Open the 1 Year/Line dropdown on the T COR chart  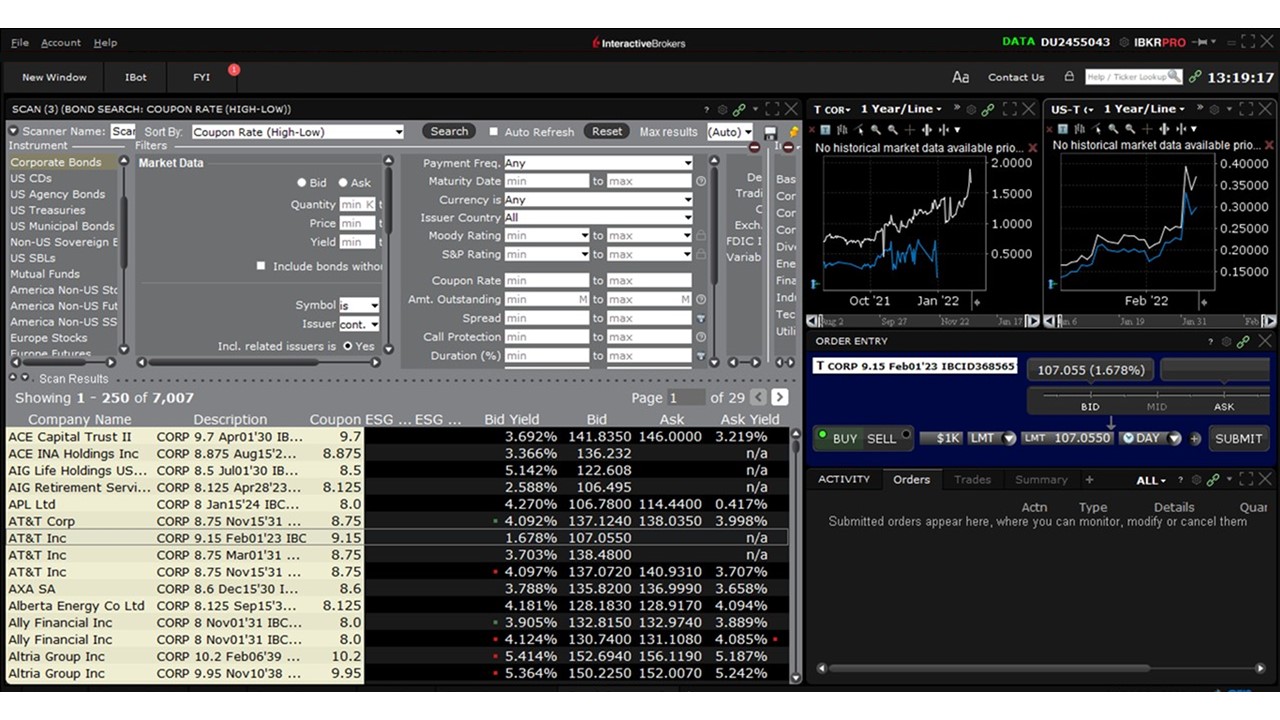tap(898, 108)
